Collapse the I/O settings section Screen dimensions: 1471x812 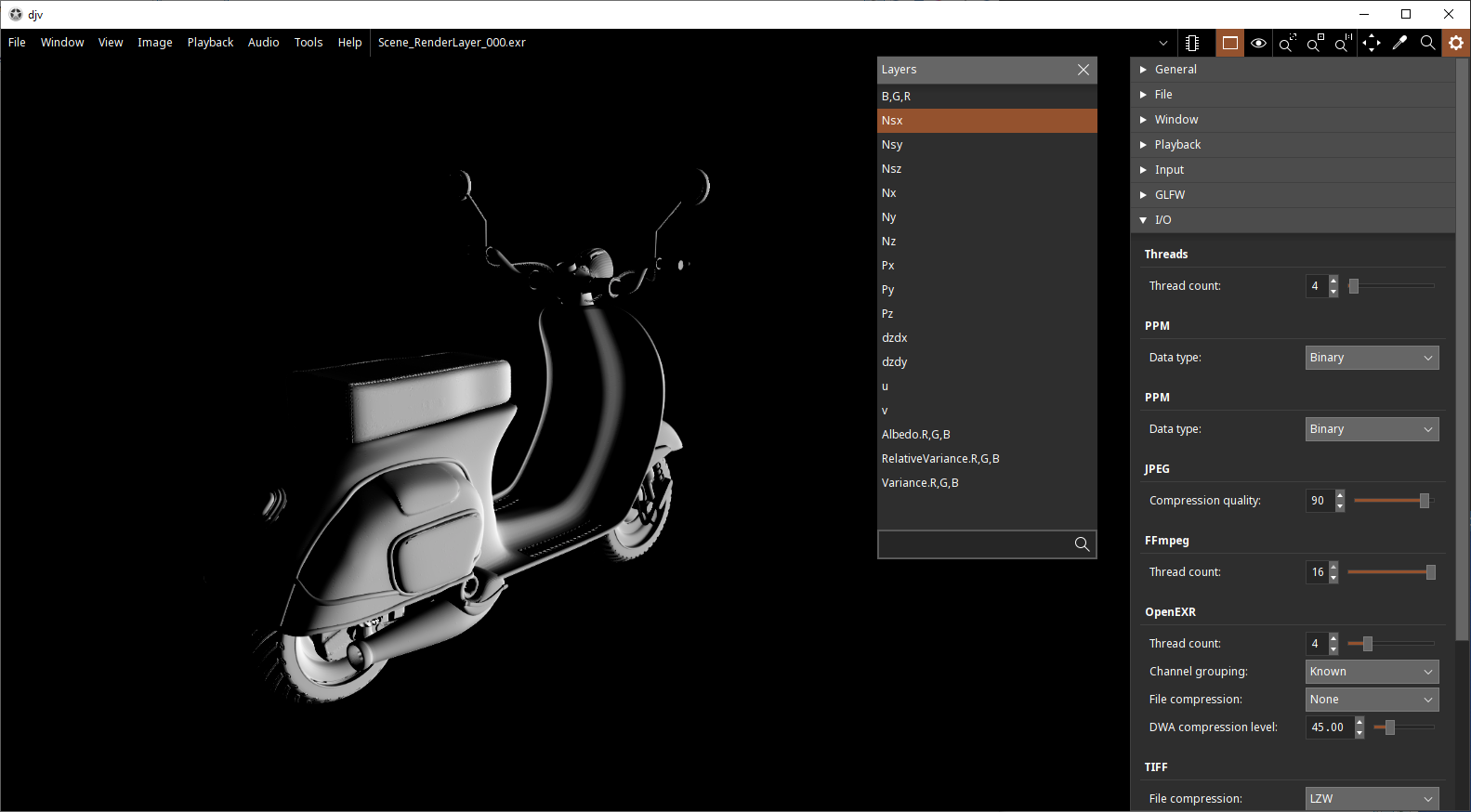click(x=1293, y=220)
